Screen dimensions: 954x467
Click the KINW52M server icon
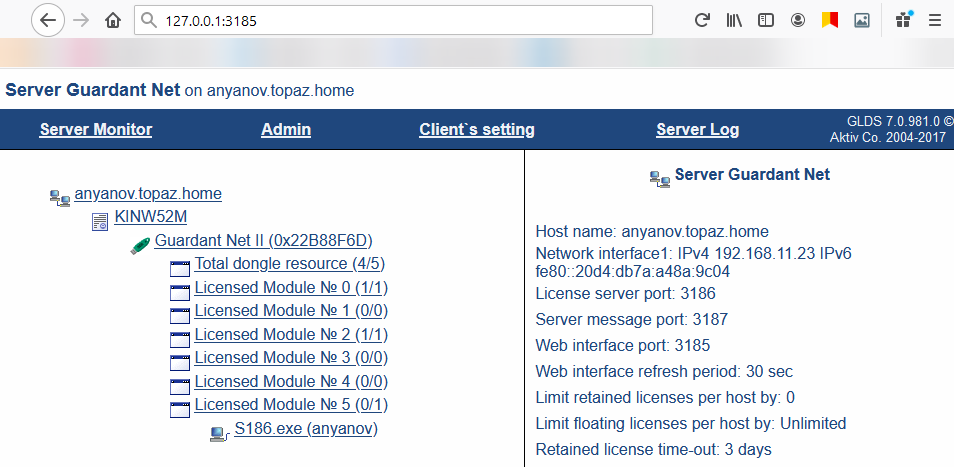100,219
